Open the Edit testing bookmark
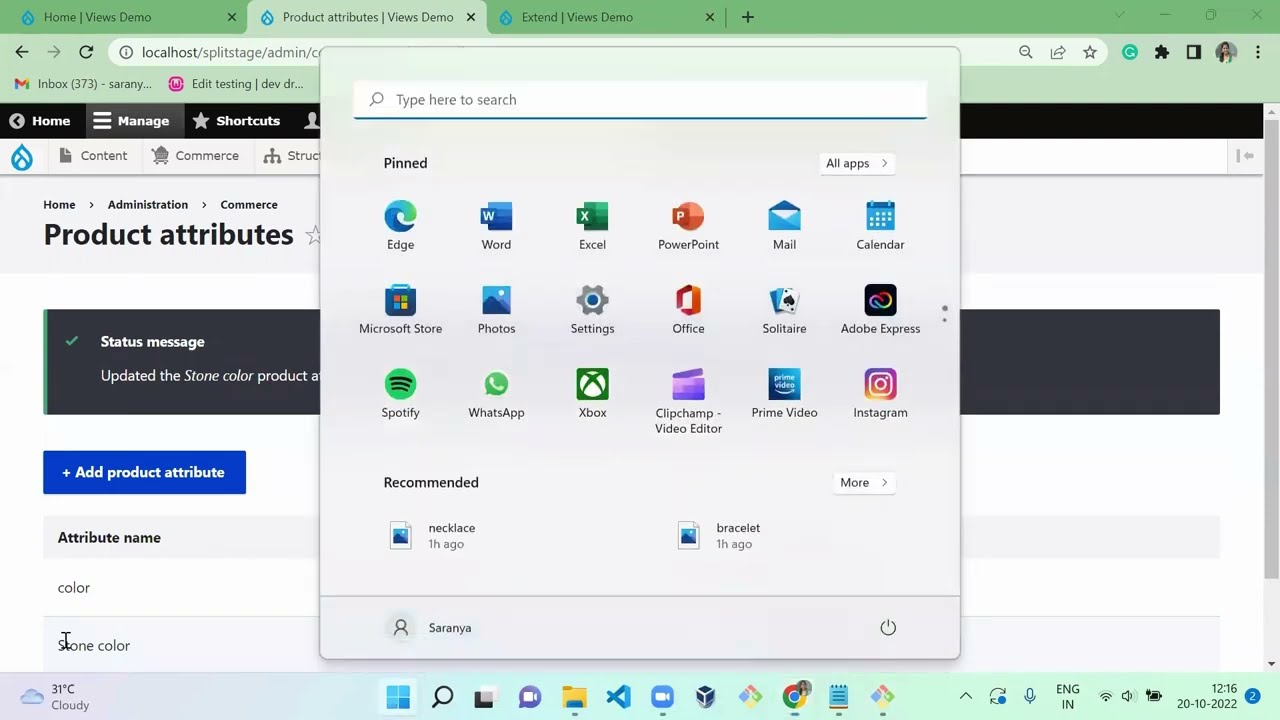Image resolution: width=1280 pixels, height=720 pixels. coord(236,84)
